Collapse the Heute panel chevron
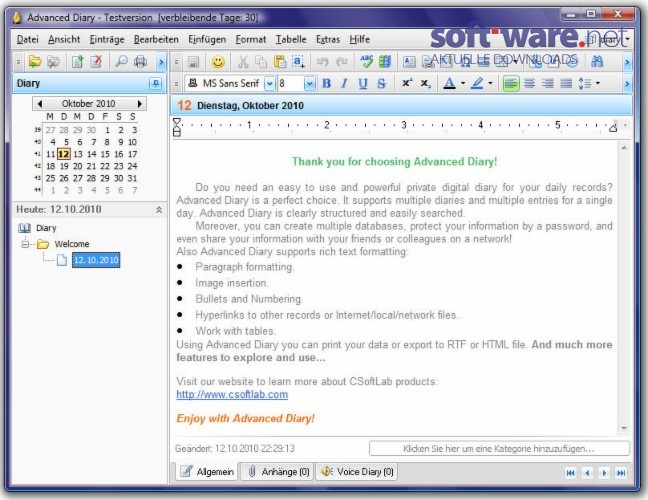The height and width of the screenshot is (500, 648). pos(159,210)
